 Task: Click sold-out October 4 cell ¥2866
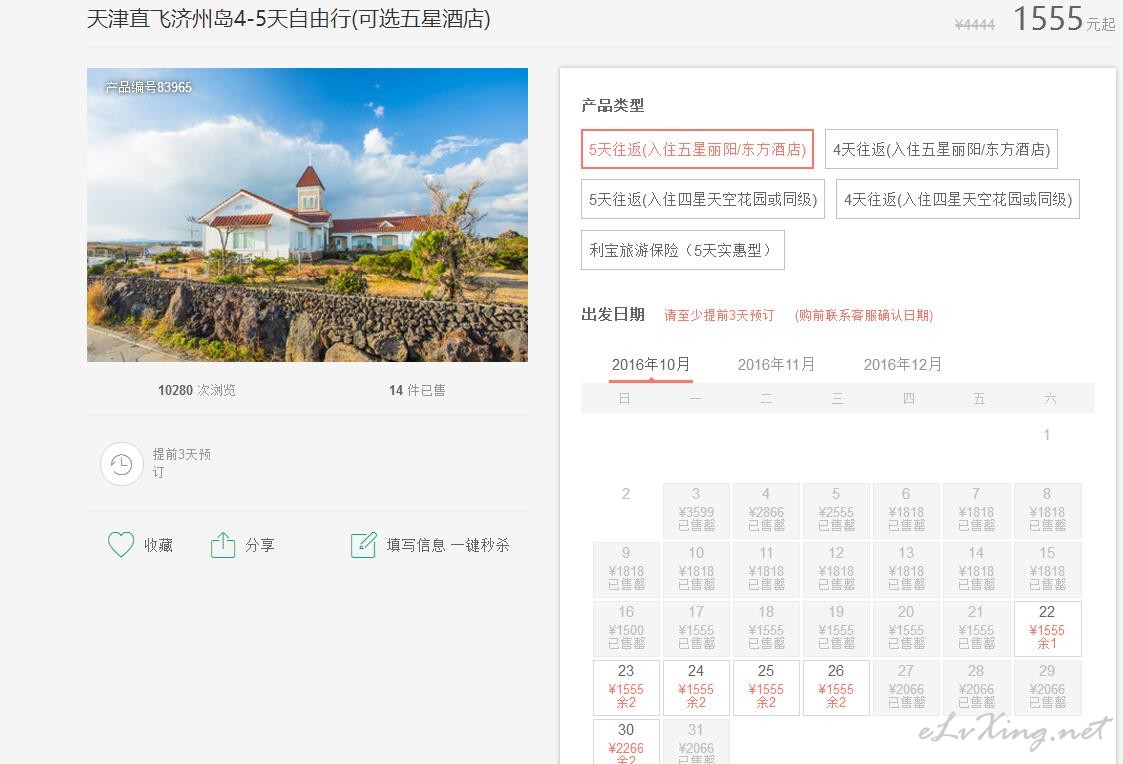[x=766, y=511]
